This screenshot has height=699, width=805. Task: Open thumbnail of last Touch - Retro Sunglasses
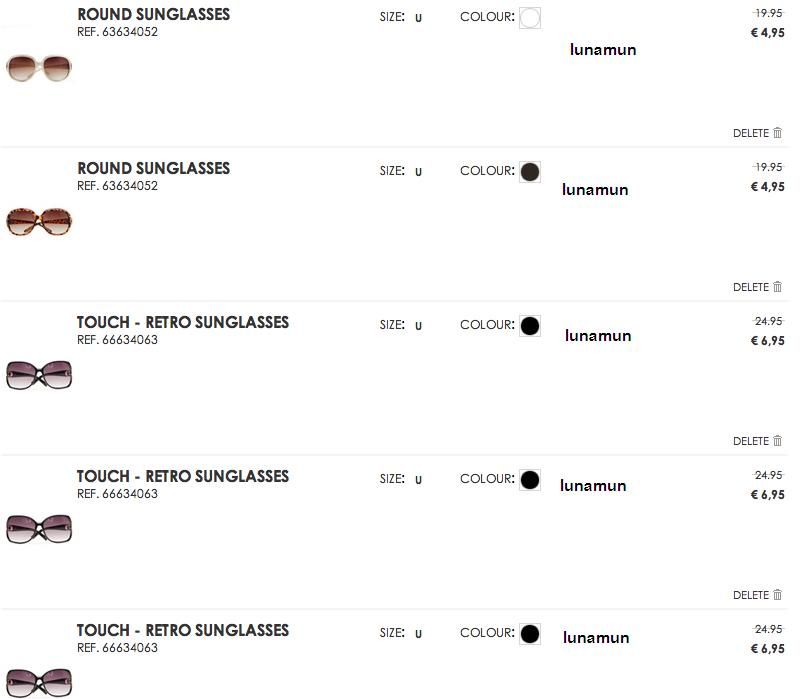(39, 682)
